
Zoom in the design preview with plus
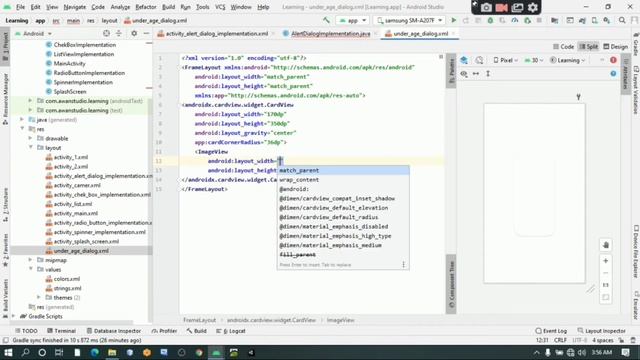point(606,261)
